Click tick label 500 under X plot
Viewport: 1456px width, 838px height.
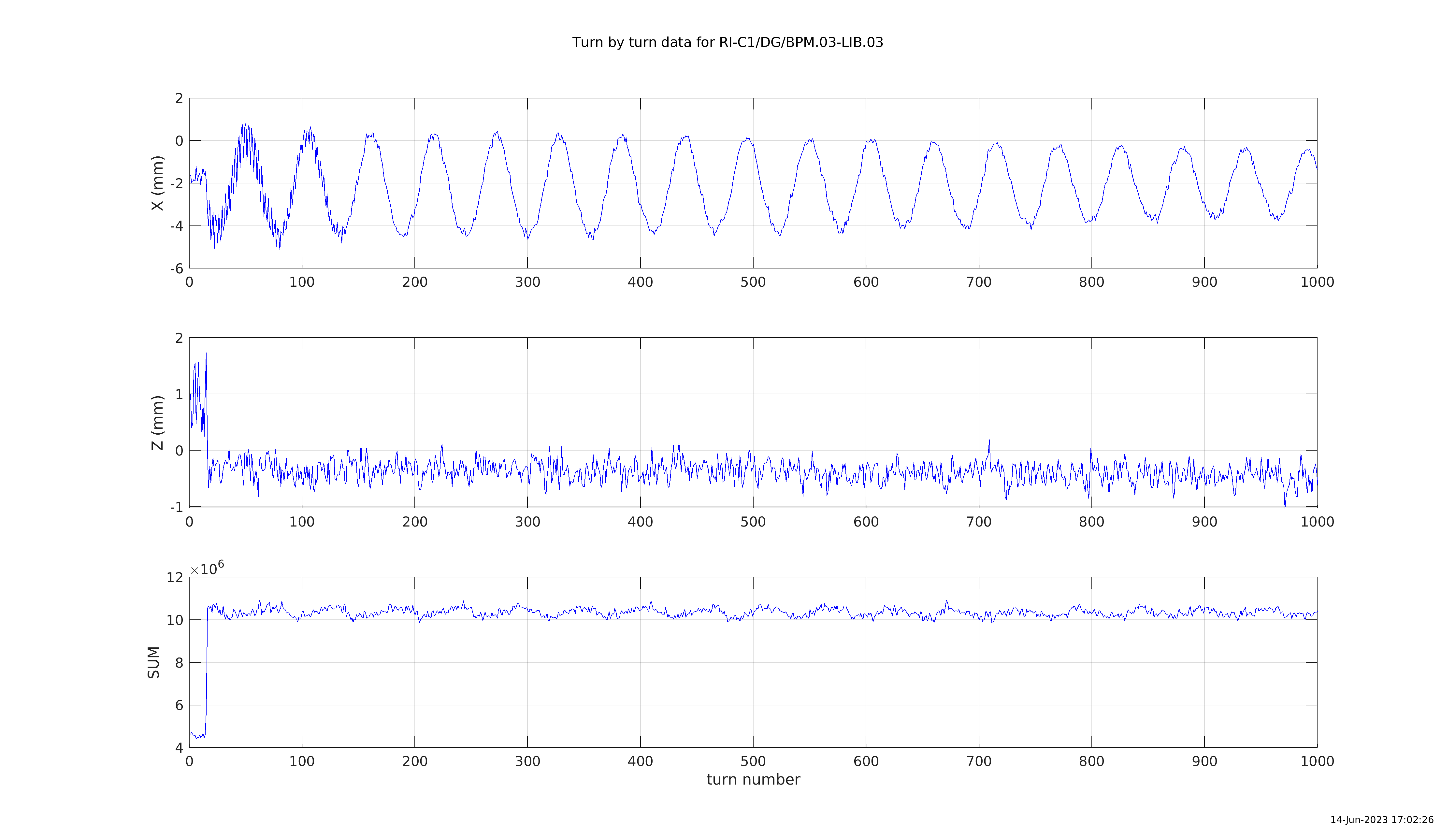point(753,282)
